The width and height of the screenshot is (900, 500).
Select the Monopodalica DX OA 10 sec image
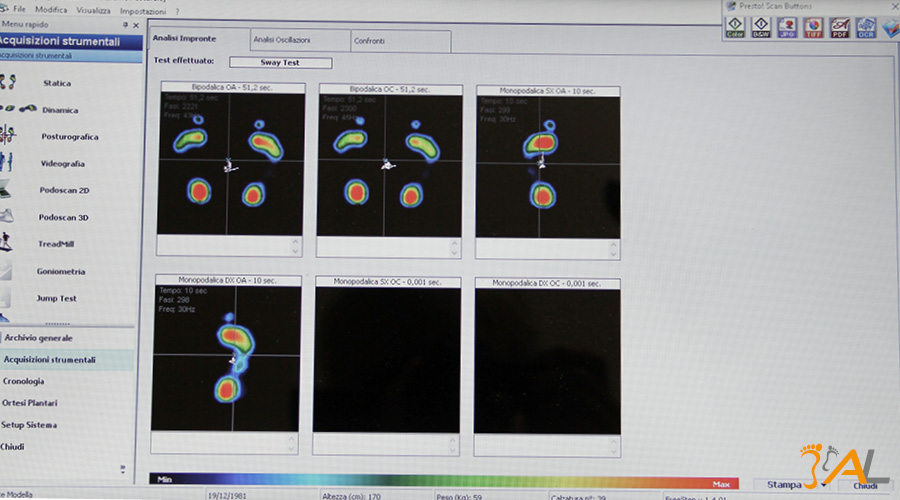226,358
